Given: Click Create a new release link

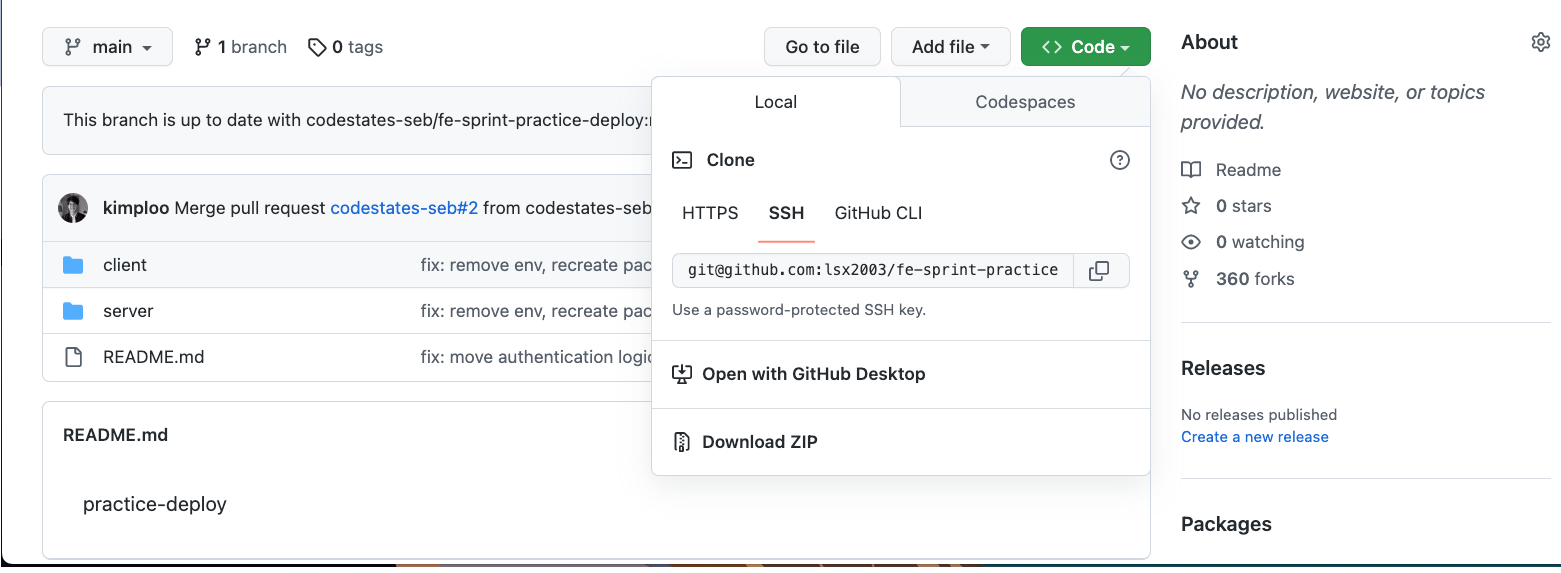Looking at the screenshot, I should pos(1255,437).
